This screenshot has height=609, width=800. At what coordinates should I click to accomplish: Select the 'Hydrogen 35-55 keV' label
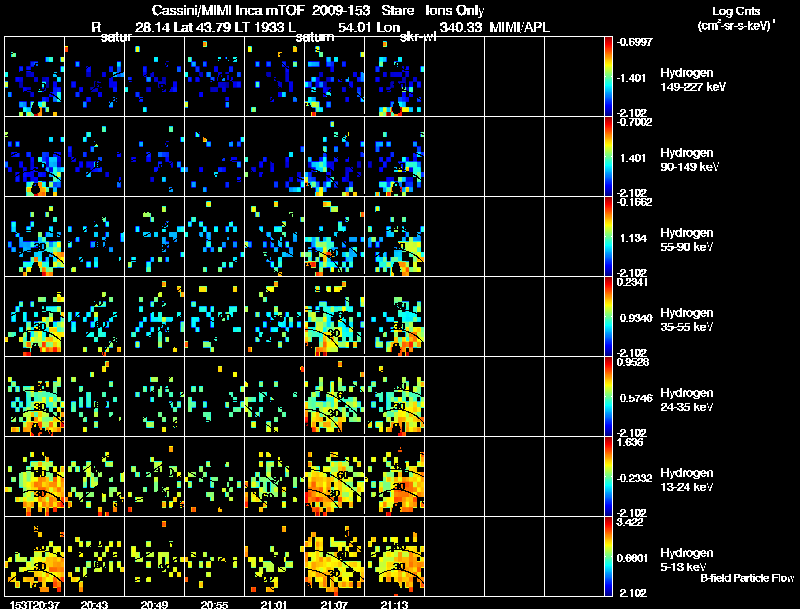point(687,320)
